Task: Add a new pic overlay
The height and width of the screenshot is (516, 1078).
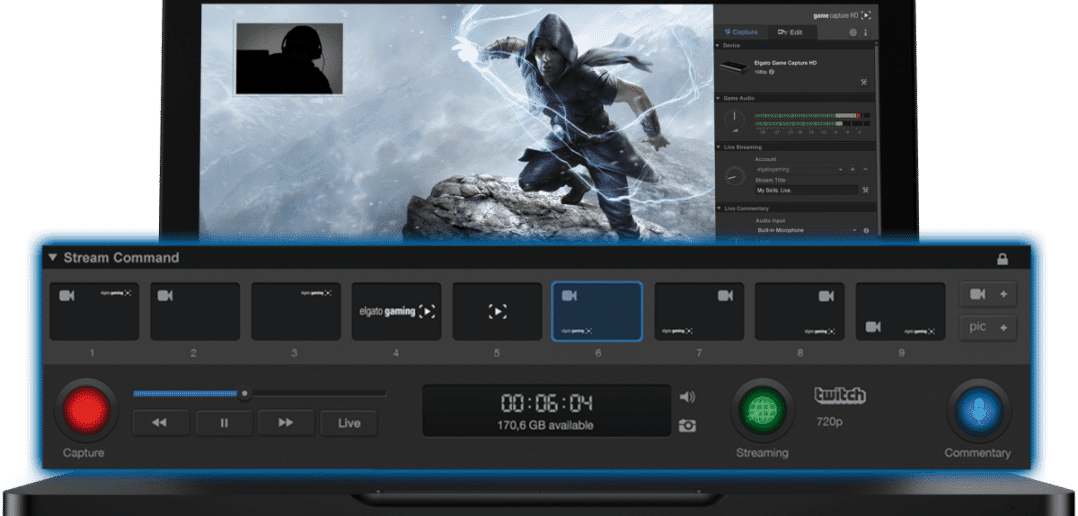Action: click(x=989, y=327)
